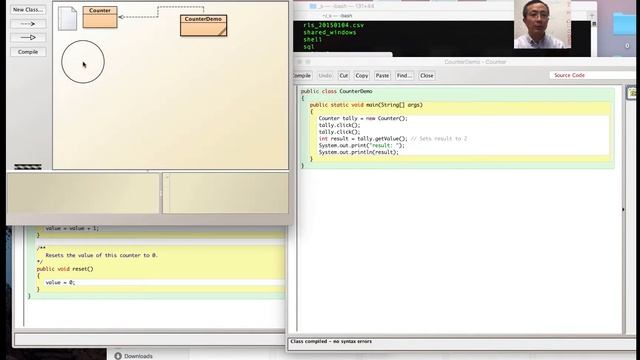The height and width of the screenshot is (360, 640).
Task: Click the Undo button in editor toolbar
Action: (325, 76)
